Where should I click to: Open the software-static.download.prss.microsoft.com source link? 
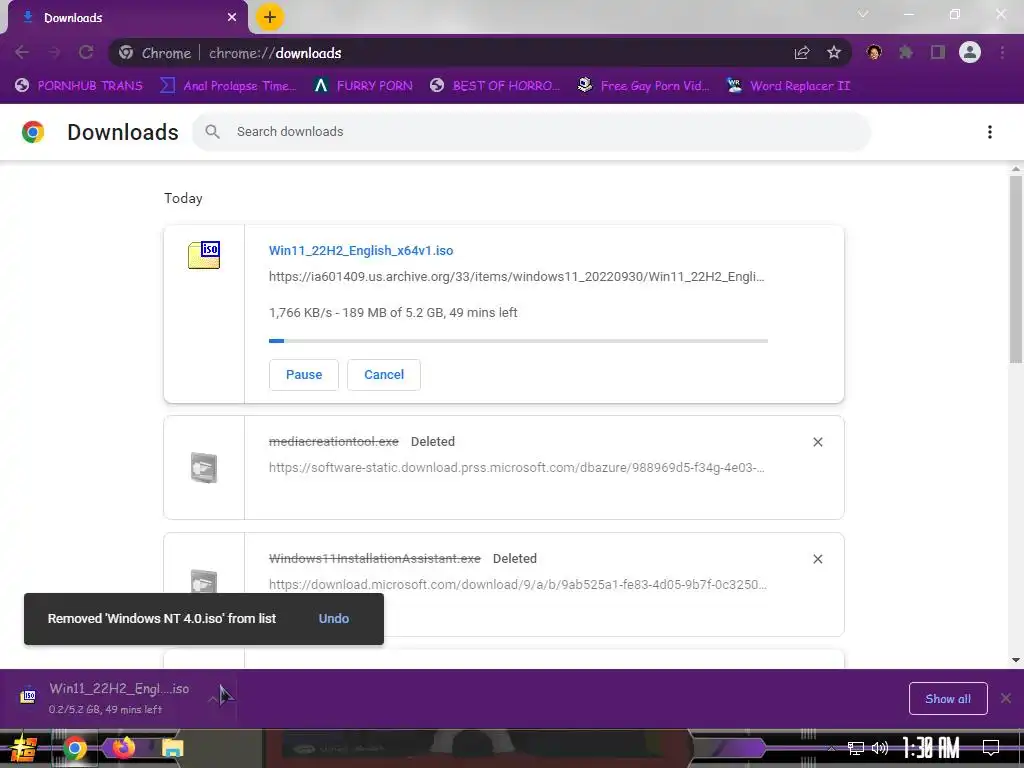coord(517,468)
